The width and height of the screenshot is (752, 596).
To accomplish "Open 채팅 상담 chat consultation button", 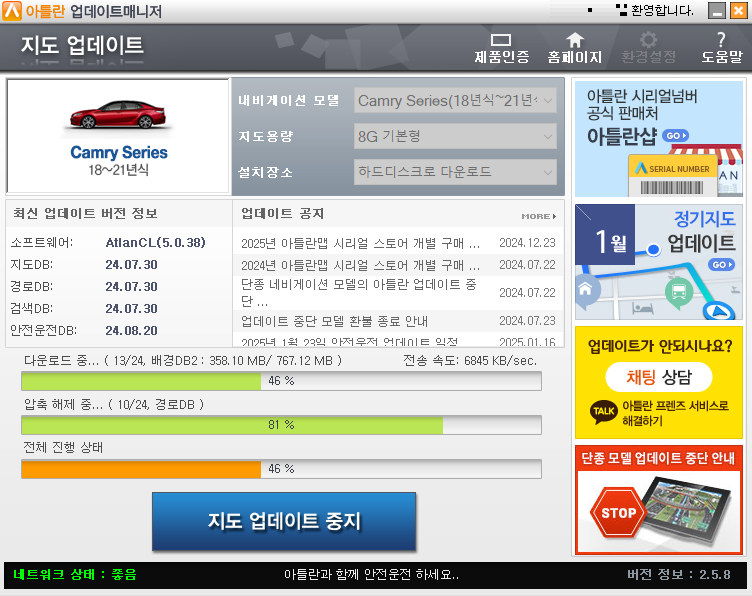I will pyautogui.click(x=658, y=377).
